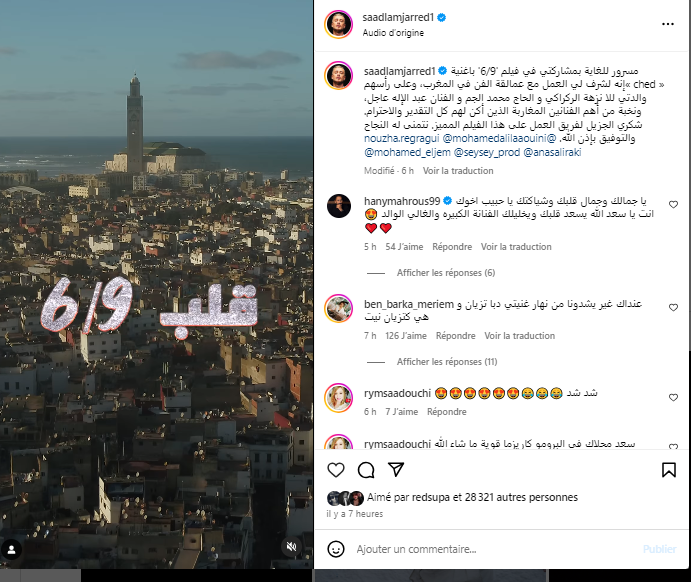This screenshot has height=582, width=691.
Task: Unmute the video sound toggle
Action: (291, 547)
